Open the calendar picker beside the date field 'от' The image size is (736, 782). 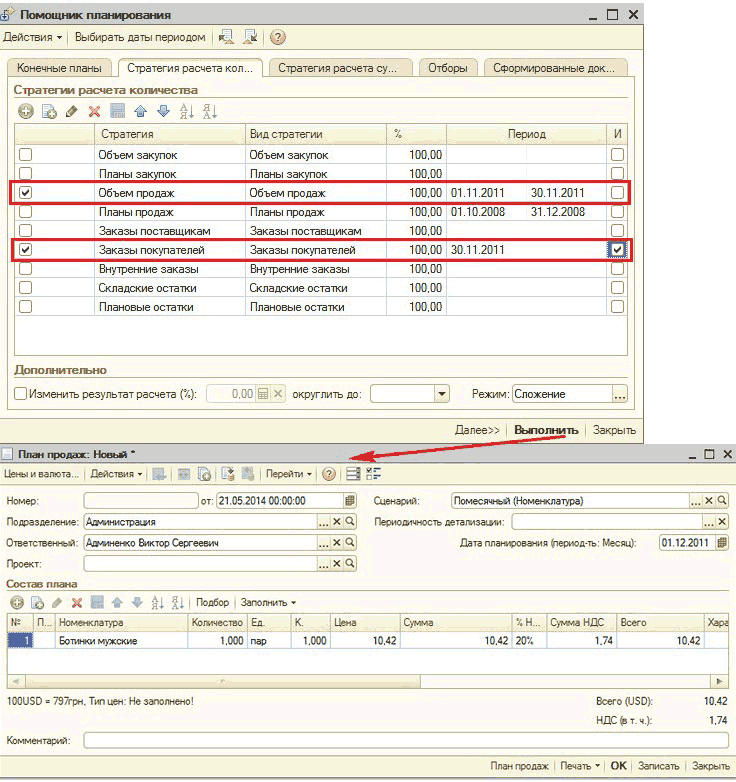pos(349,500)
